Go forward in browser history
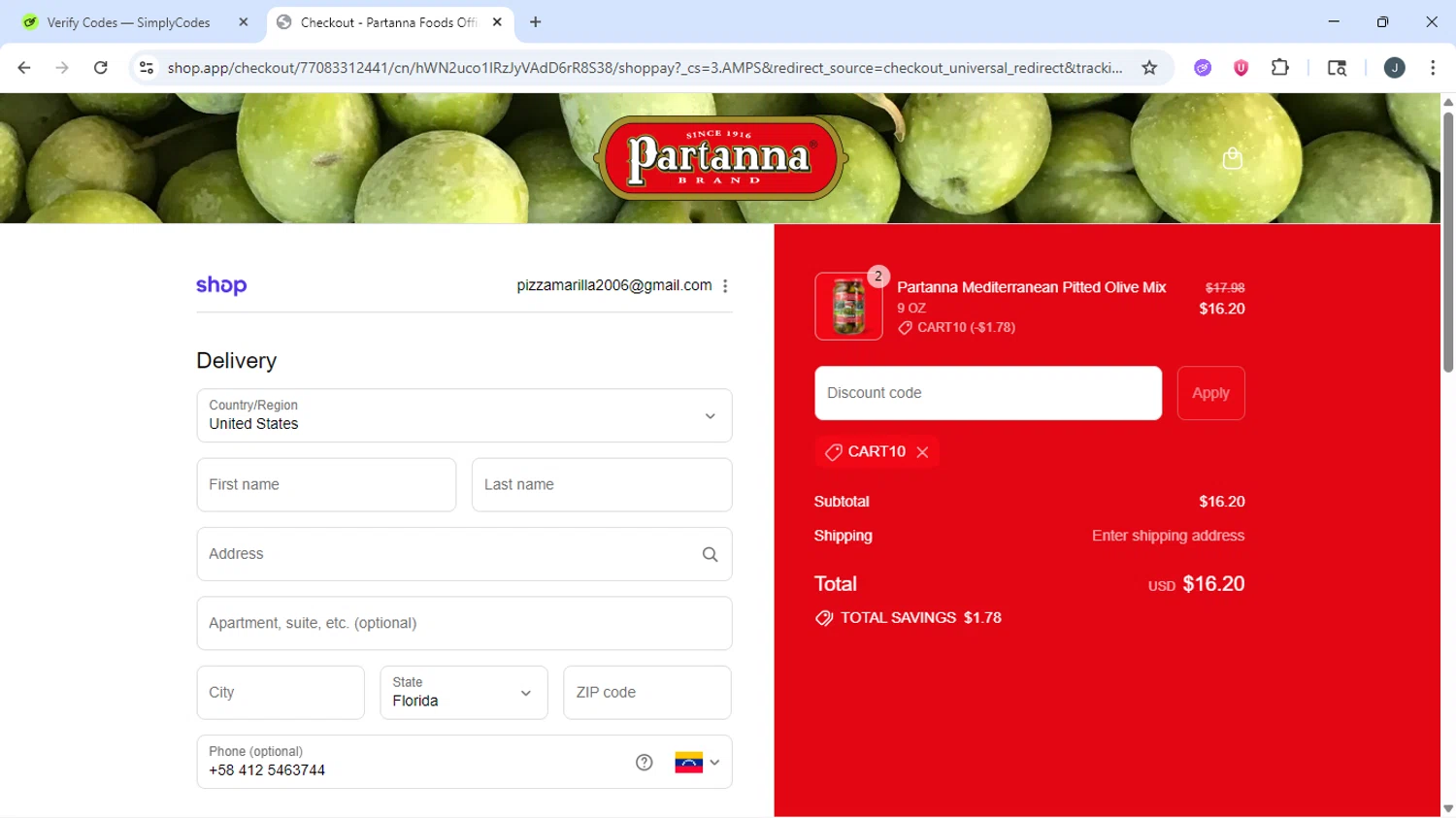This screenshot has height=818, width=1456. (x=62, y=68)
